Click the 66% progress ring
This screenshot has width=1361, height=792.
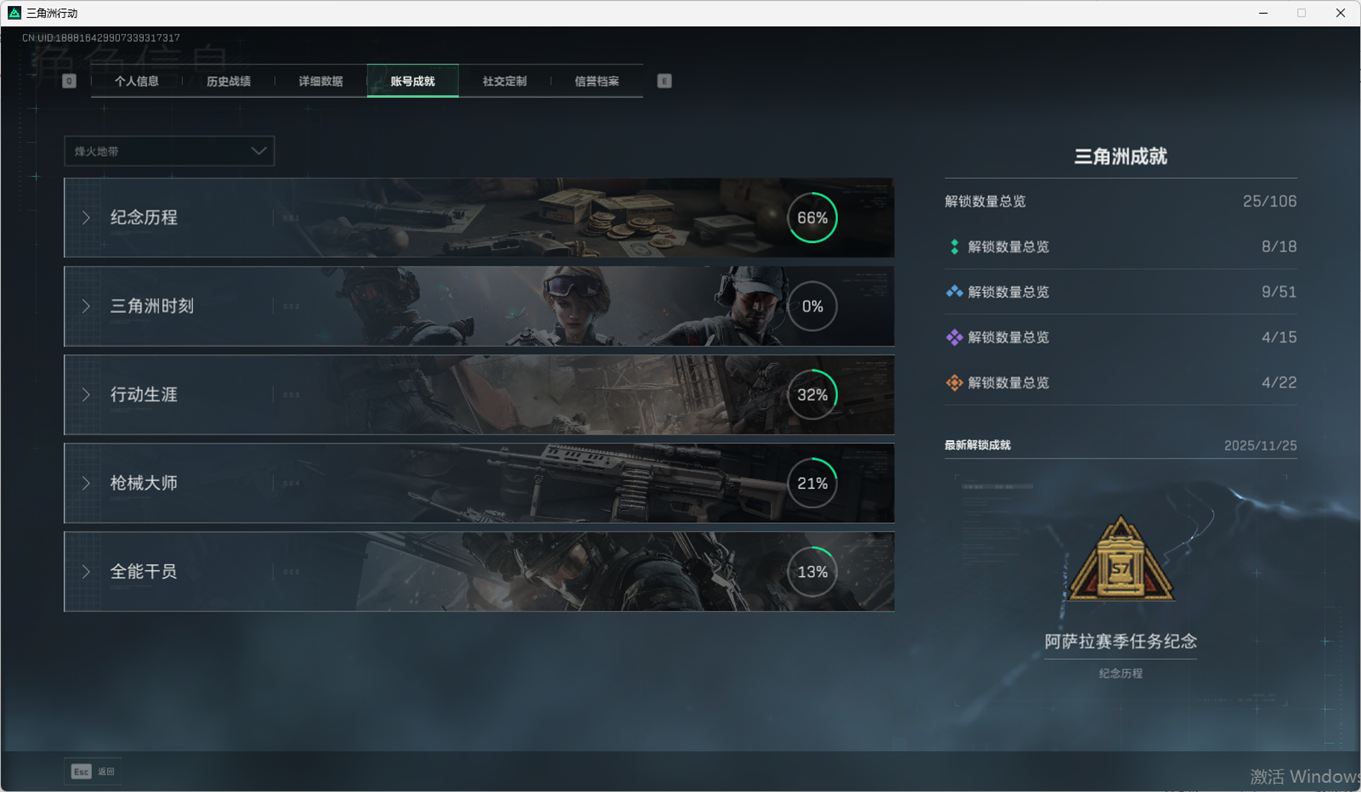[x=812, y=218]
